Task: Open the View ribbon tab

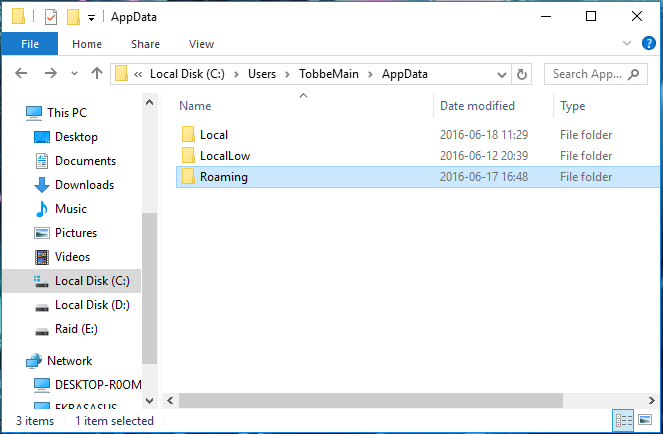Action: pyautogui.click(x=201, y=44)
